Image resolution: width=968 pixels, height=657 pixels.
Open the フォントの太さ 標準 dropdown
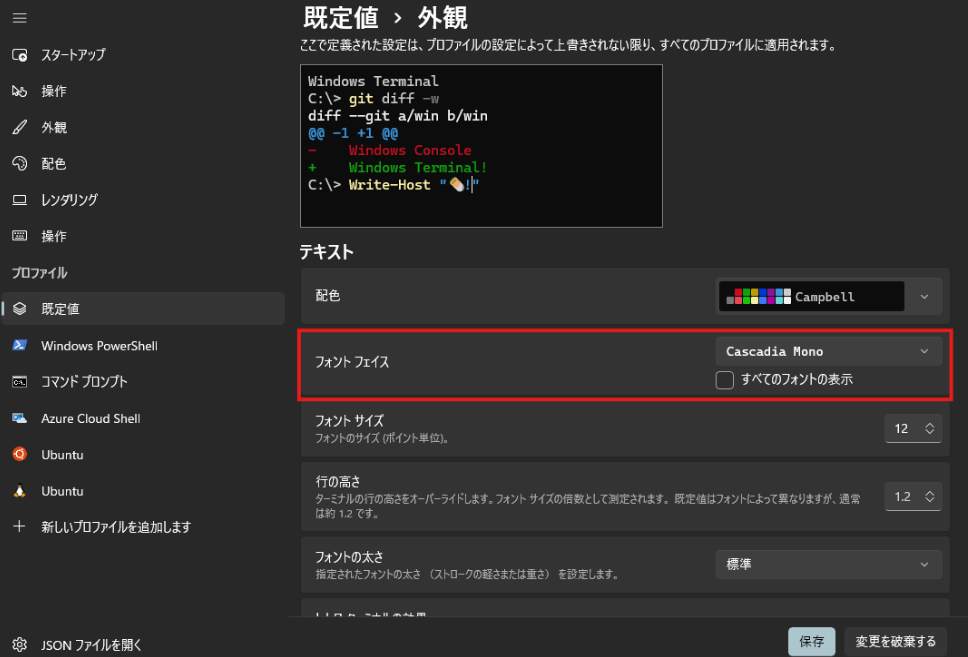pyautogui.click(x=828, y=564)
